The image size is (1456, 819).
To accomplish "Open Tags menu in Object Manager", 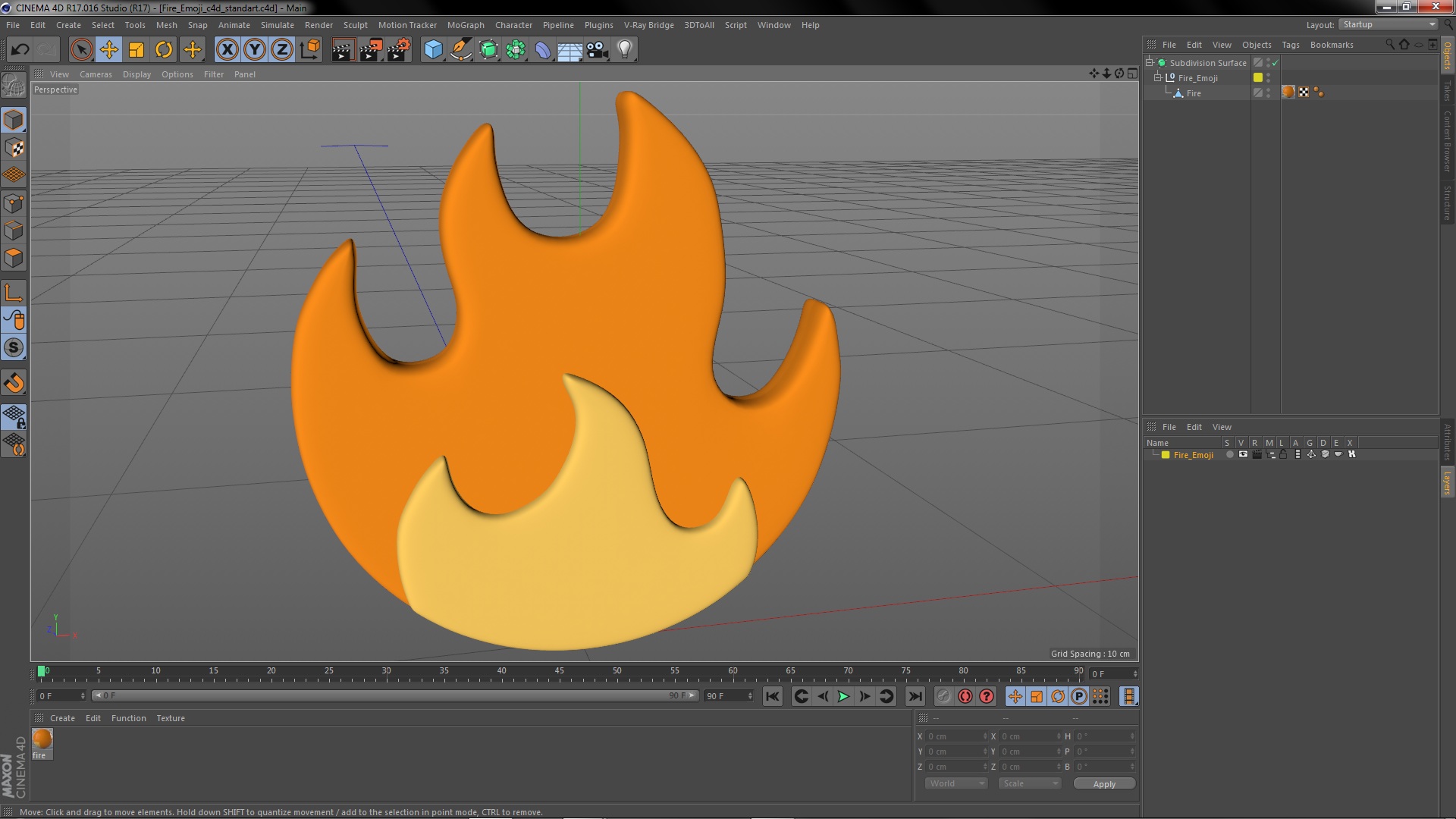I will coord(1290,45).
